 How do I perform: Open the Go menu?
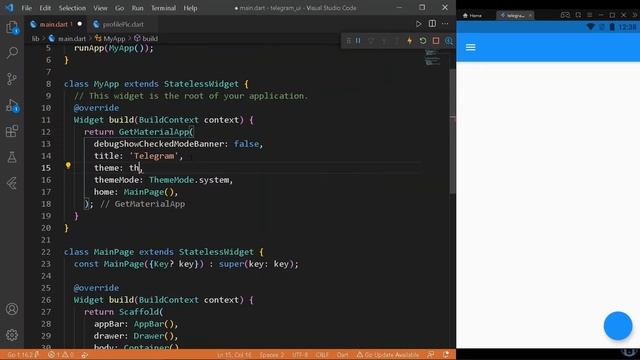click(x=119, y=8)
